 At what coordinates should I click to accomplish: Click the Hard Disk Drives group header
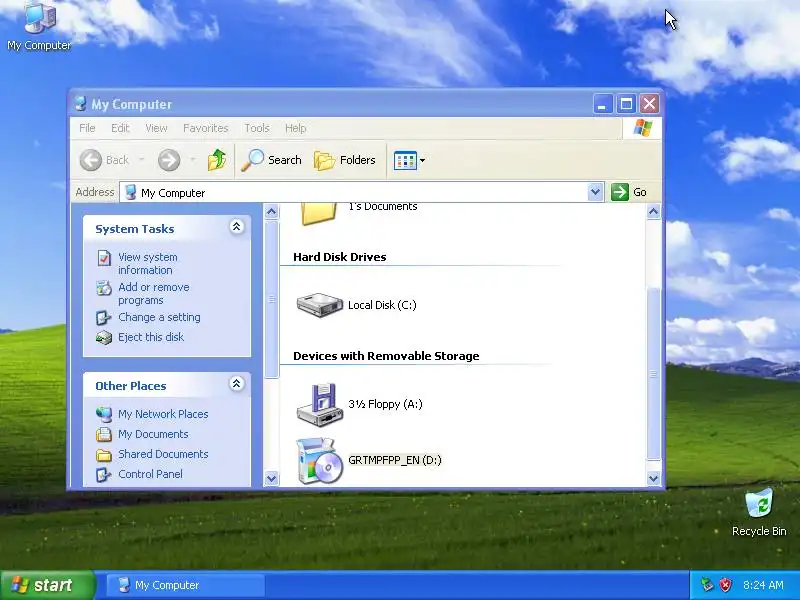coord(340,257)
